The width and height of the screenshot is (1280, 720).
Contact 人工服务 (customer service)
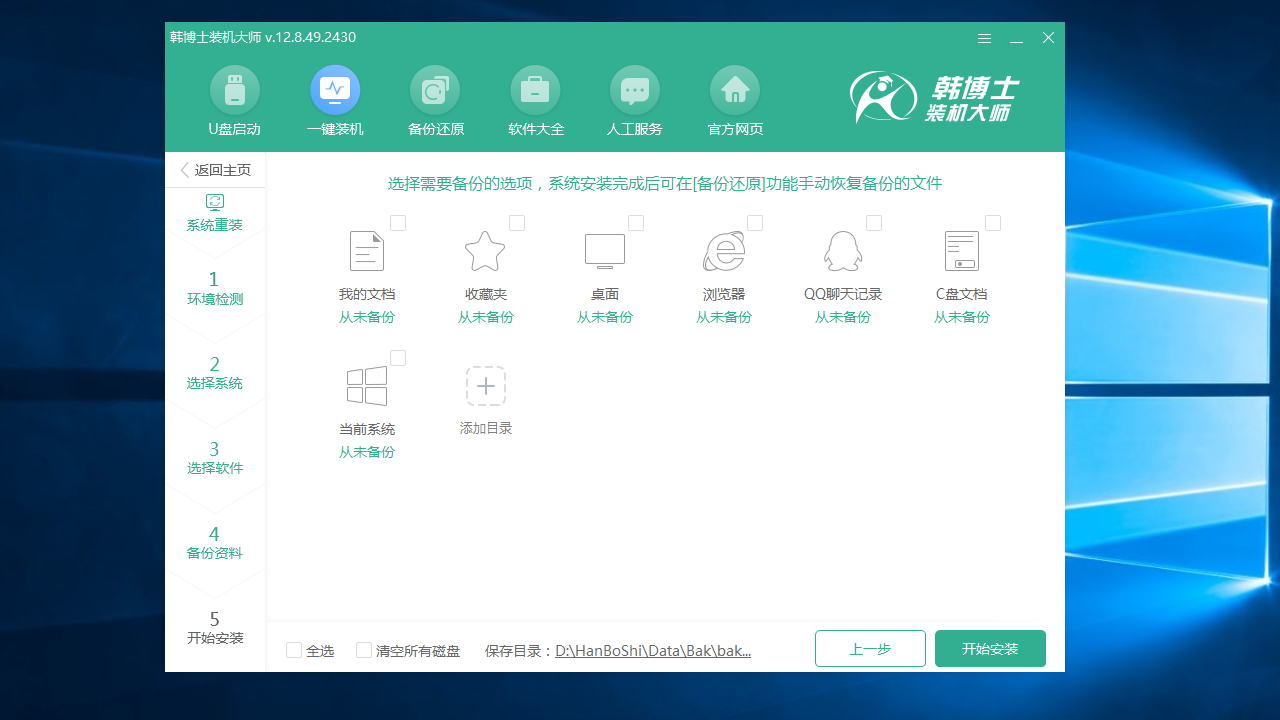coord(635,99)
